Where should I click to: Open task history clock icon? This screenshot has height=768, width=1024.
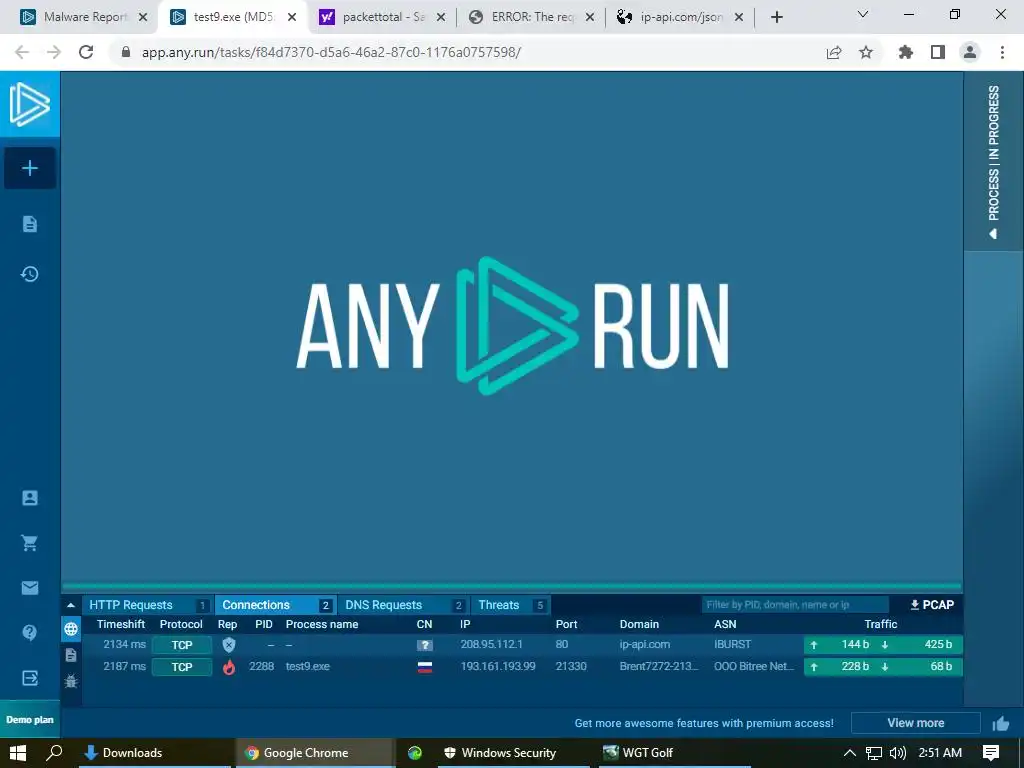coord(30,274)
